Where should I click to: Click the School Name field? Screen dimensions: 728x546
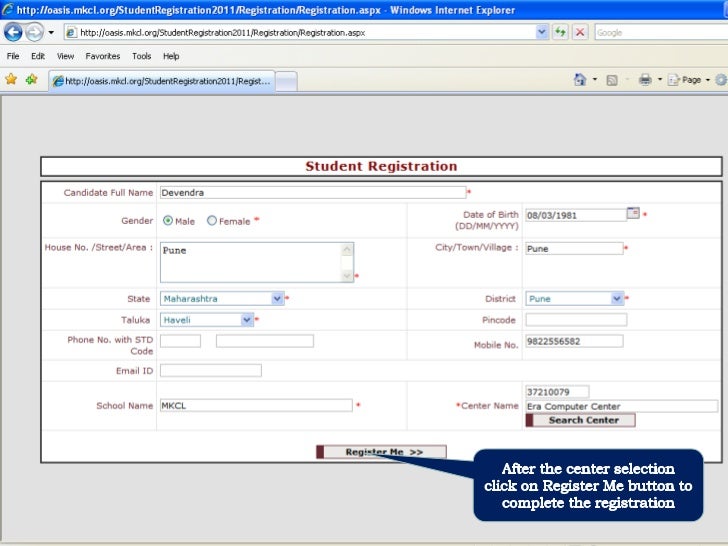256,405
